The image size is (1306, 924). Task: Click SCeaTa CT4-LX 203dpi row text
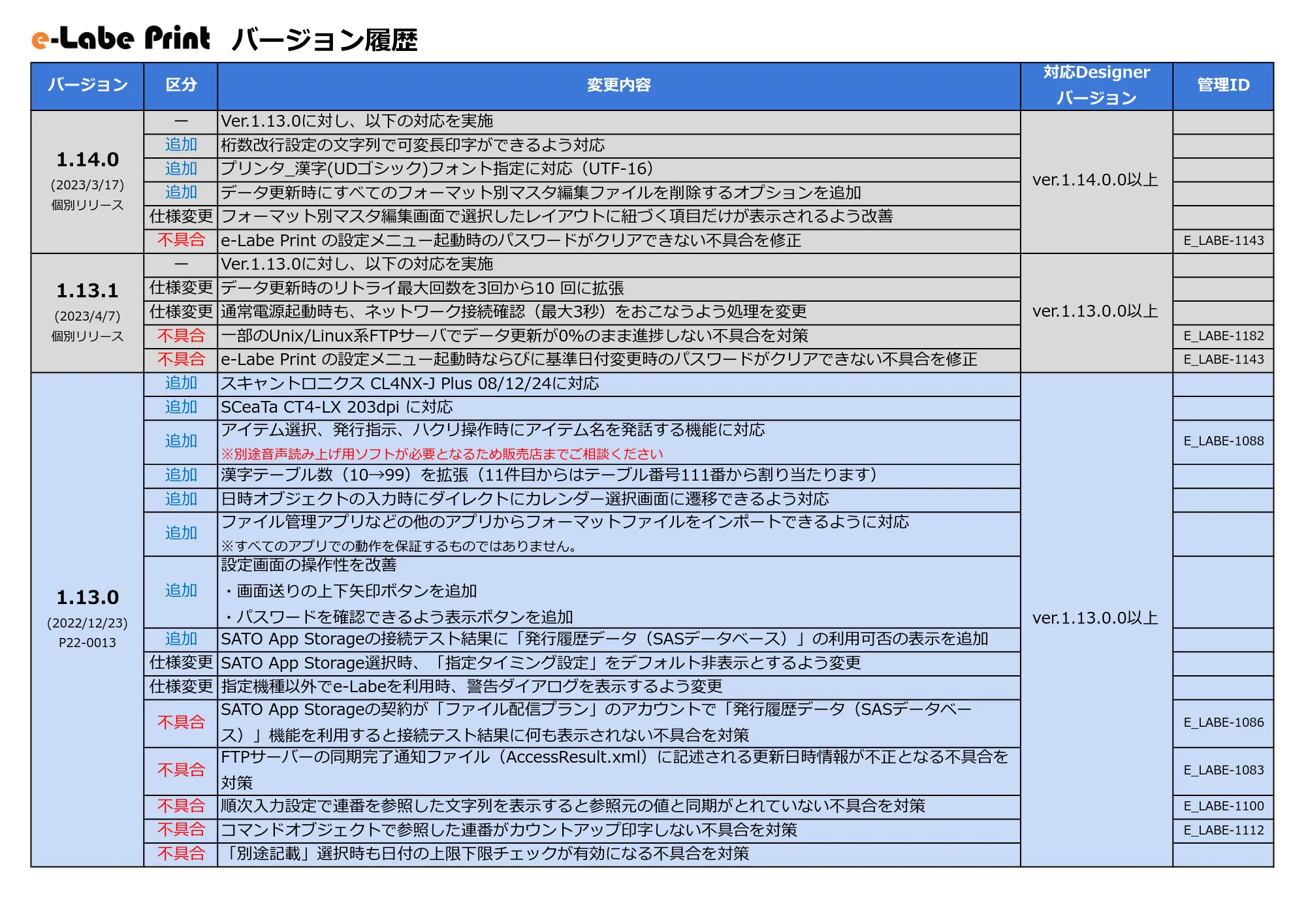pos(336,407)
